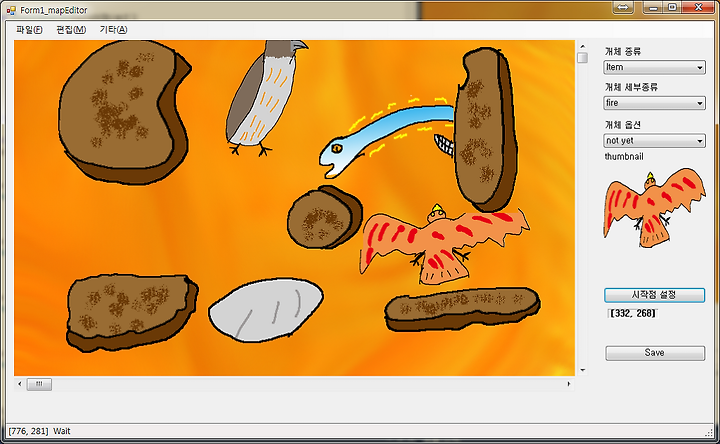
Task: Click the double-arrow title bar button
Action: pyautogui.click(x=623, y=7)
